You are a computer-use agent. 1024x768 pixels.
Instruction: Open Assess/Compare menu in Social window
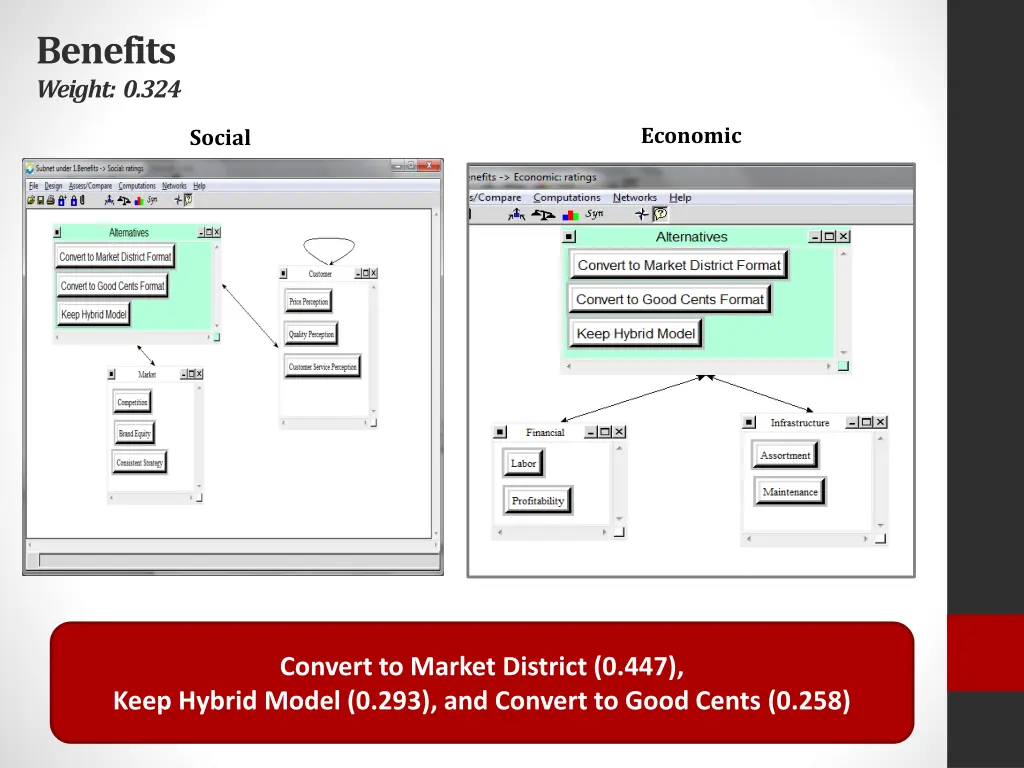click(x=90, y=186)
